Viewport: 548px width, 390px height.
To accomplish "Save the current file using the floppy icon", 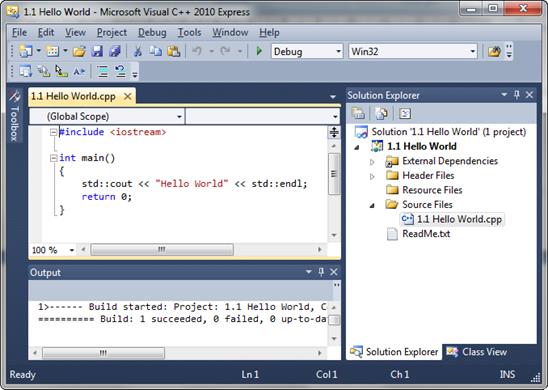I will click(x=97, y=51).
